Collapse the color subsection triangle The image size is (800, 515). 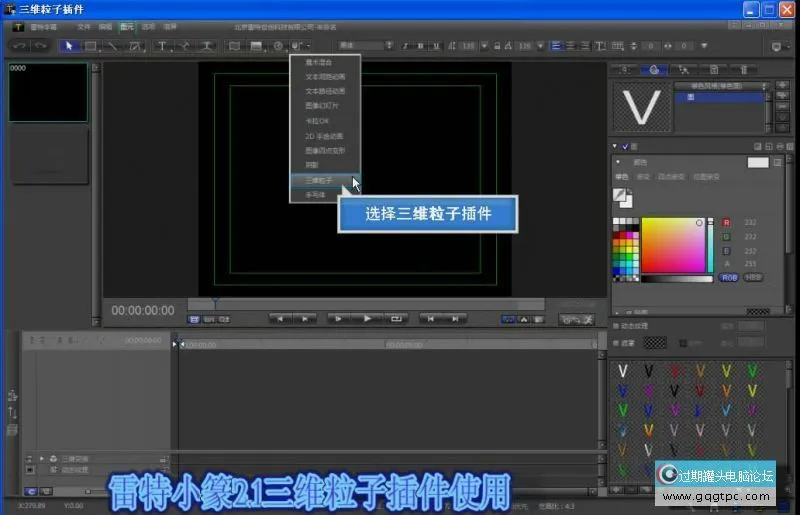[618, 162]
